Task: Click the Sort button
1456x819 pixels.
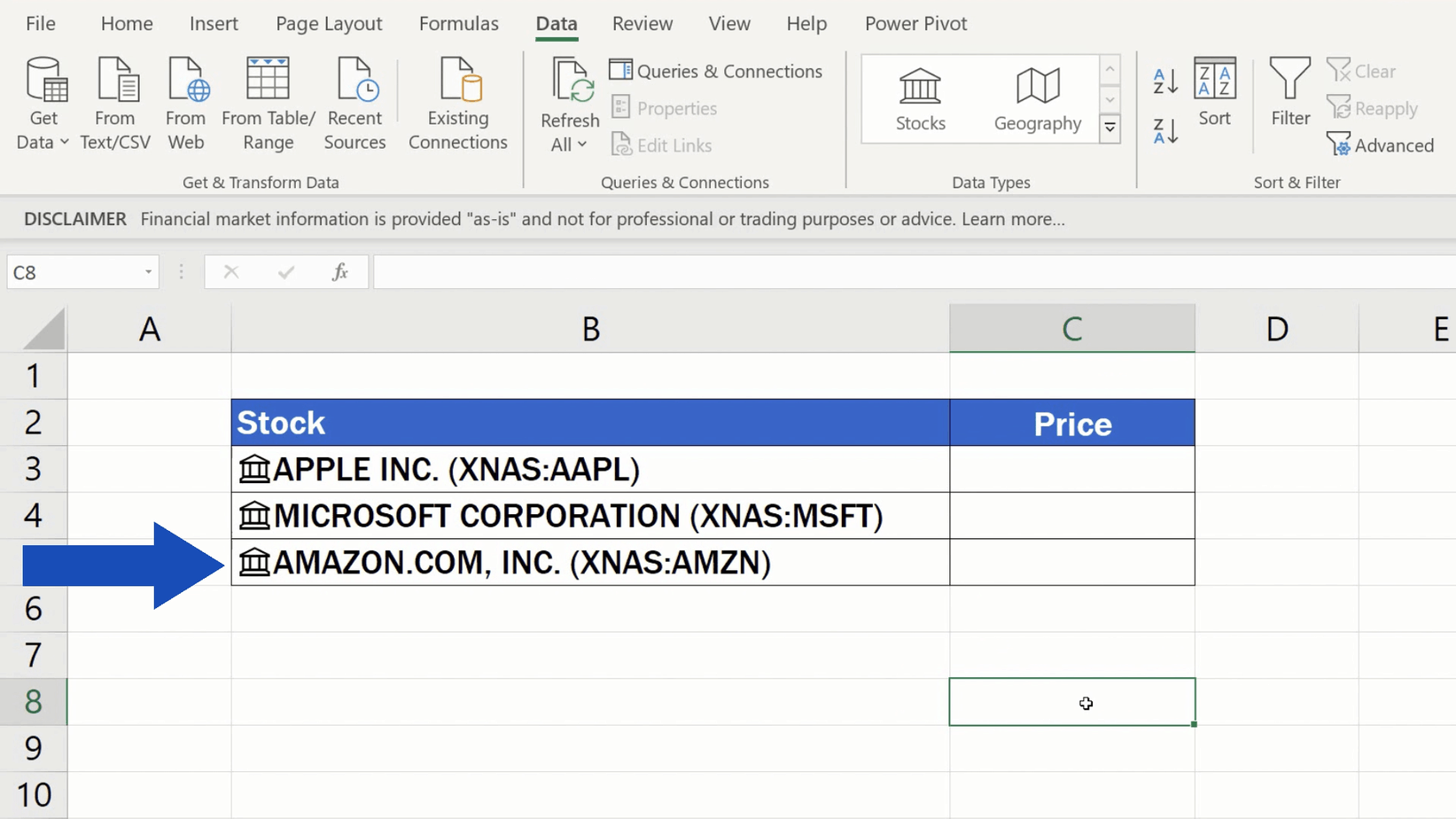Action: coord(1215,97)
